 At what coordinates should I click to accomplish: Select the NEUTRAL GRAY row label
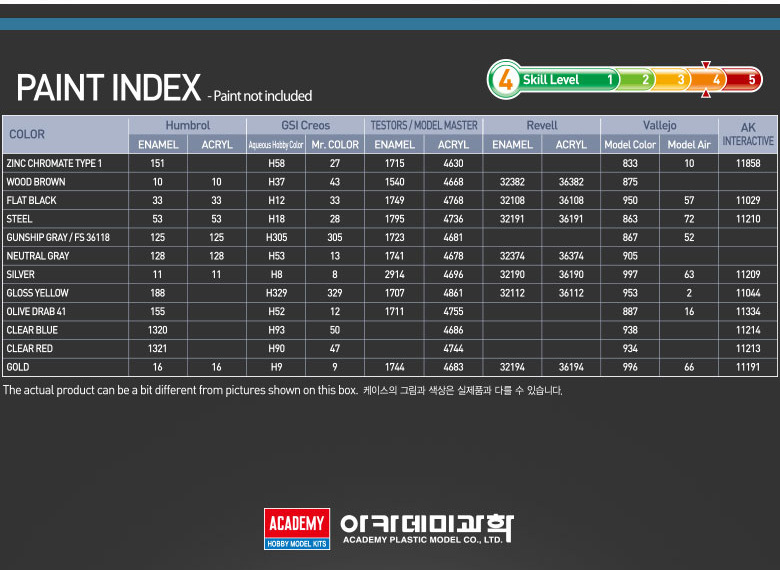pos(38,256)
